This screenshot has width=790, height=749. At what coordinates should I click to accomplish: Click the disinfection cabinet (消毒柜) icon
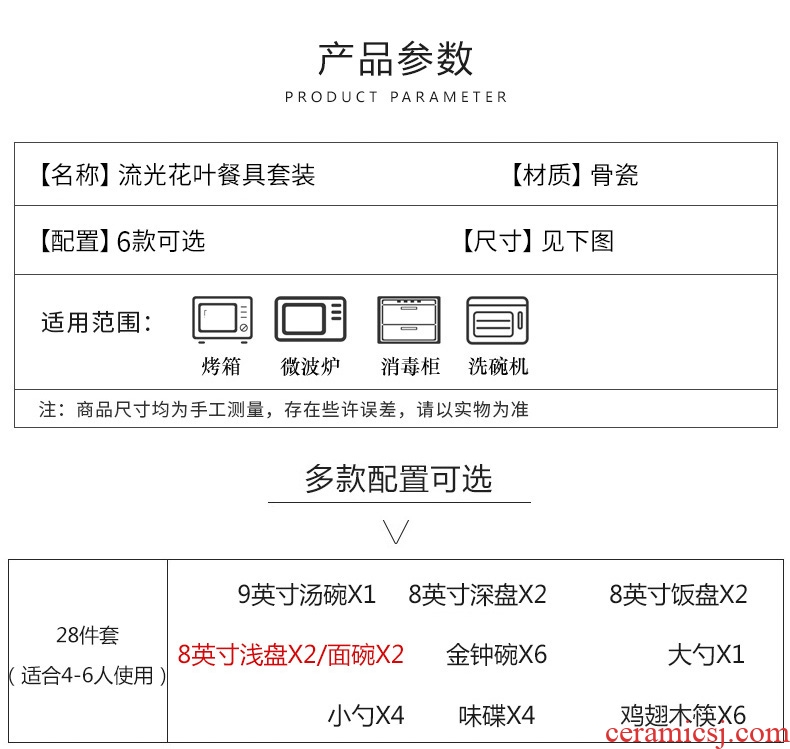(x=410, y=321)
